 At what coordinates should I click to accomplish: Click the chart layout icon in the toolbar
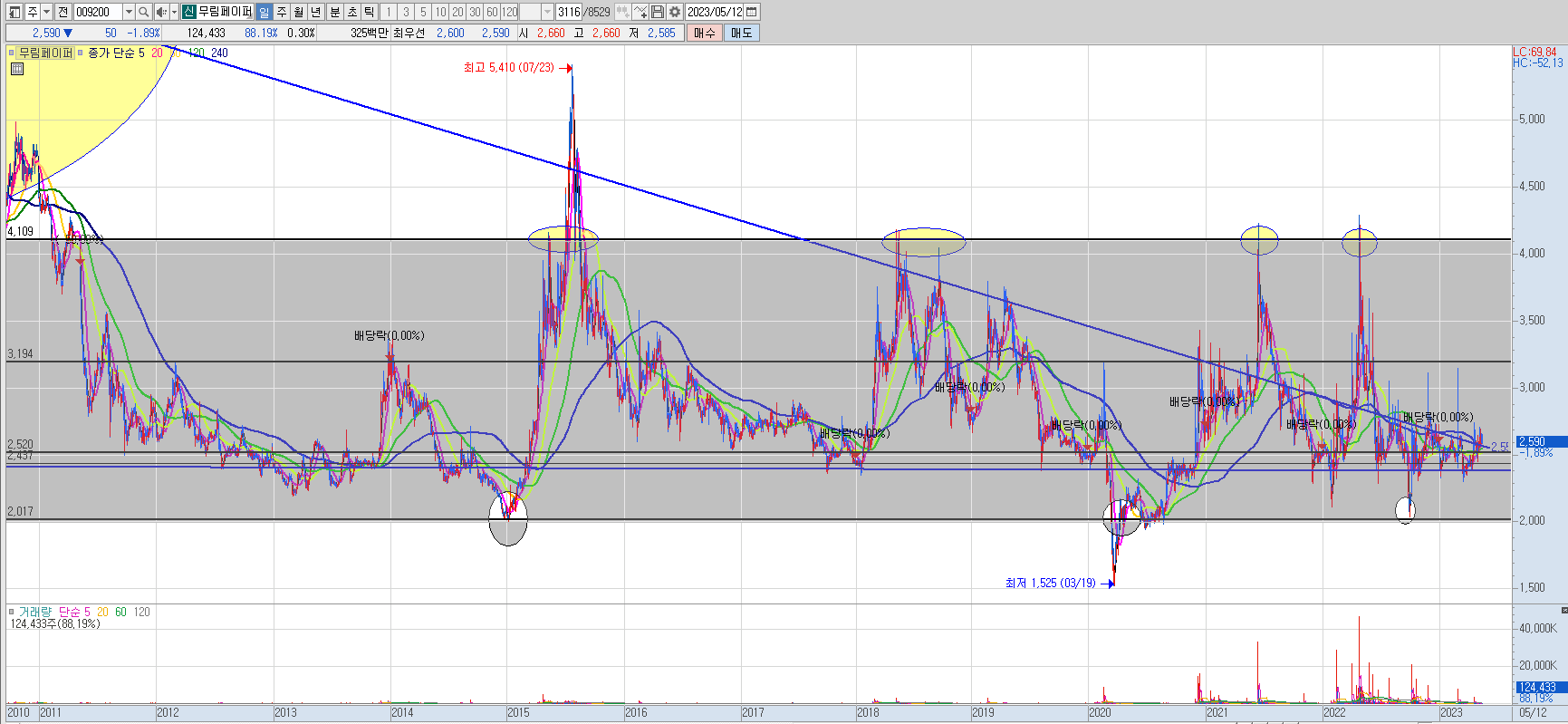(14, 12)
